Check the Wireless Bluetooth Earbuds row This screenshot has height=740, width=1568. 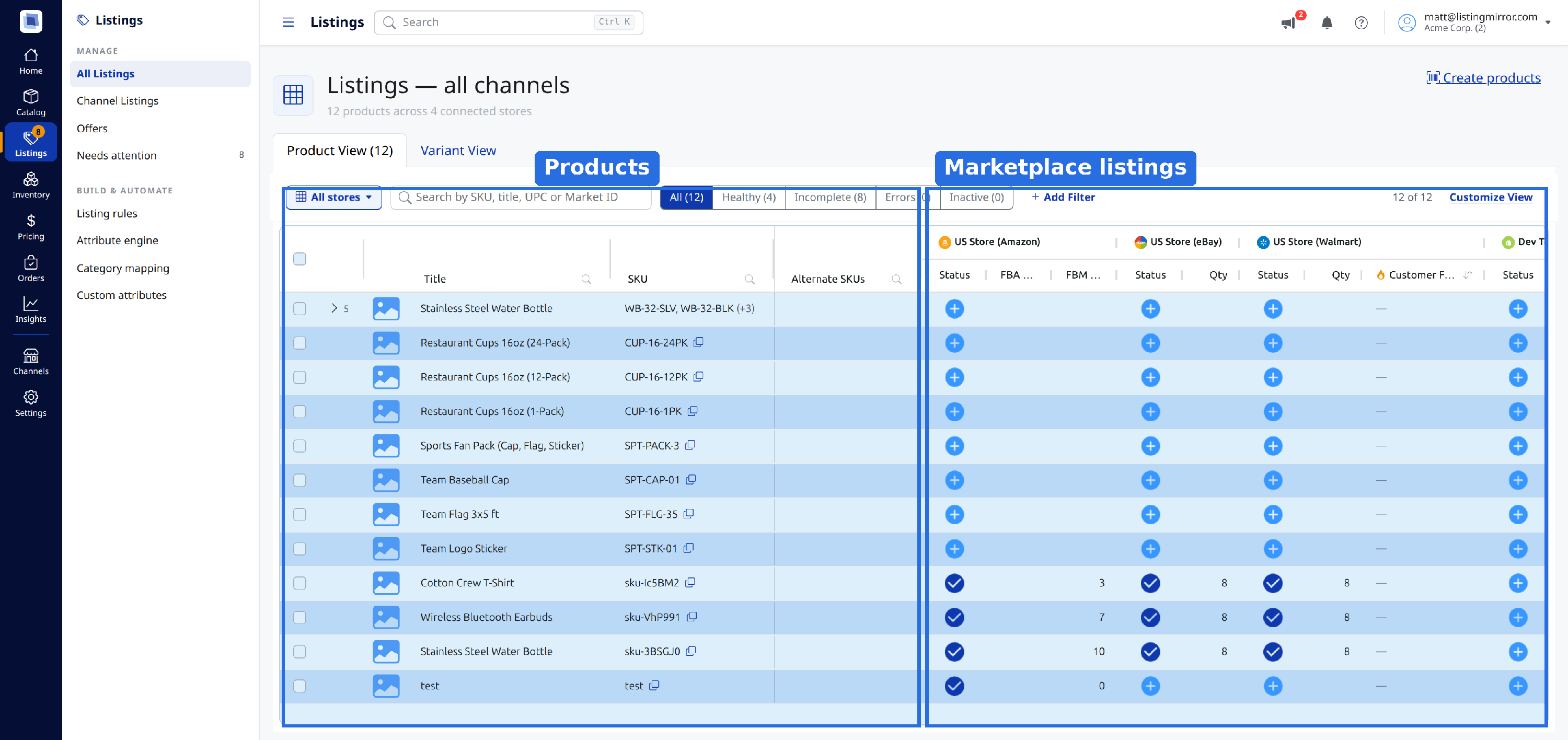(x=299, y=617)
